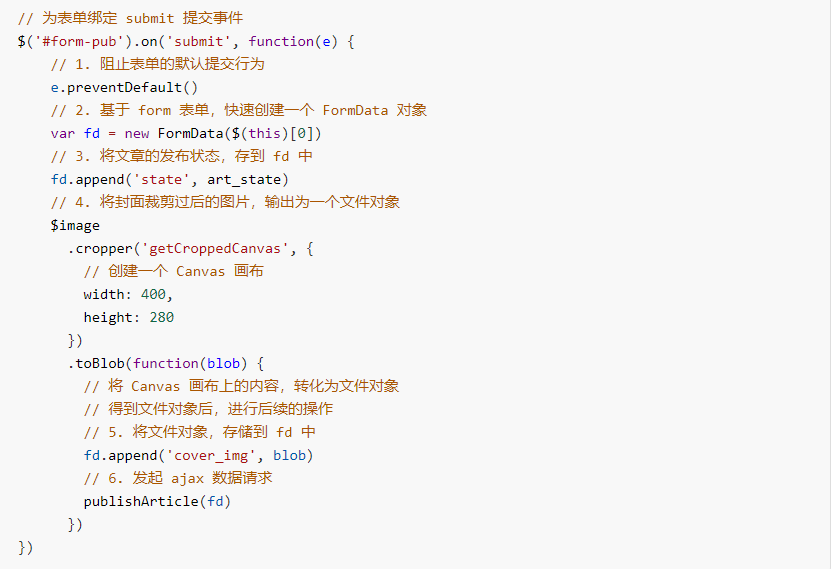Screen dimensions: 836x569
Task: Click the fd.append('state', art_state) line
Action: tap(170, 180)
